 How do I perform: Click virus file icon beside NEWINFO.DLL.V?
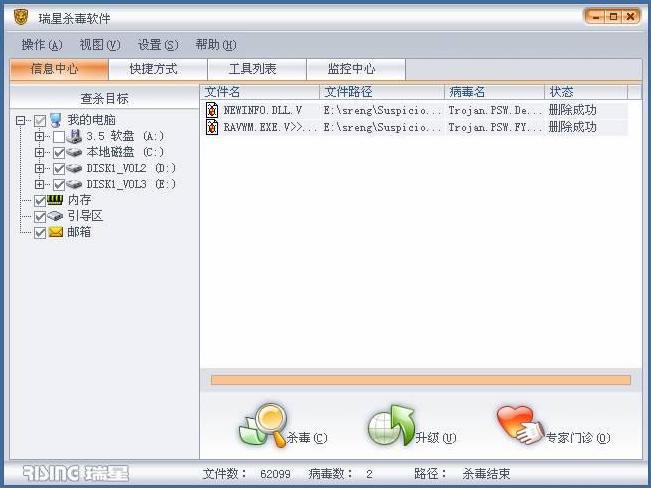(212, 110)
